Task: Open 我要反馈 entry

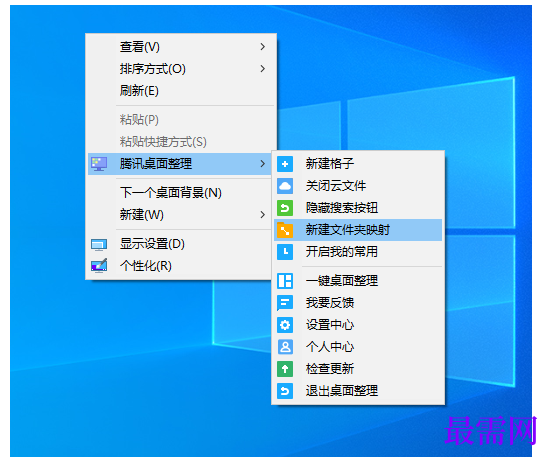Action: (358, 303)
